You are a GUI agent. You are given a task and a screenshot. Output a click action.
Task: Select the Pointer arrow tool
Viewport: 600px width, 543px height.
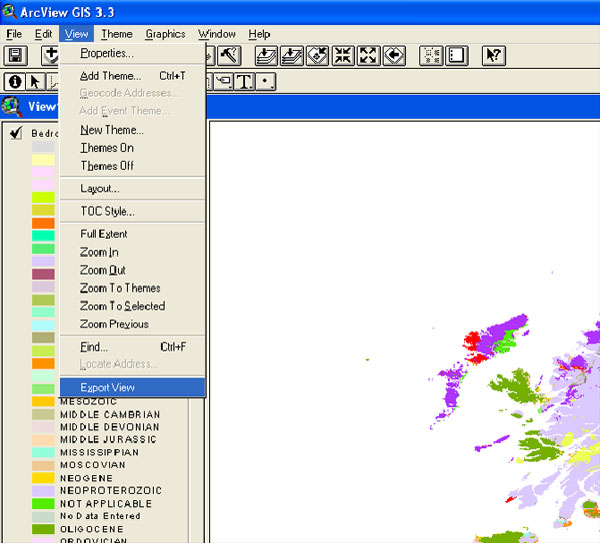coord(35,82)
